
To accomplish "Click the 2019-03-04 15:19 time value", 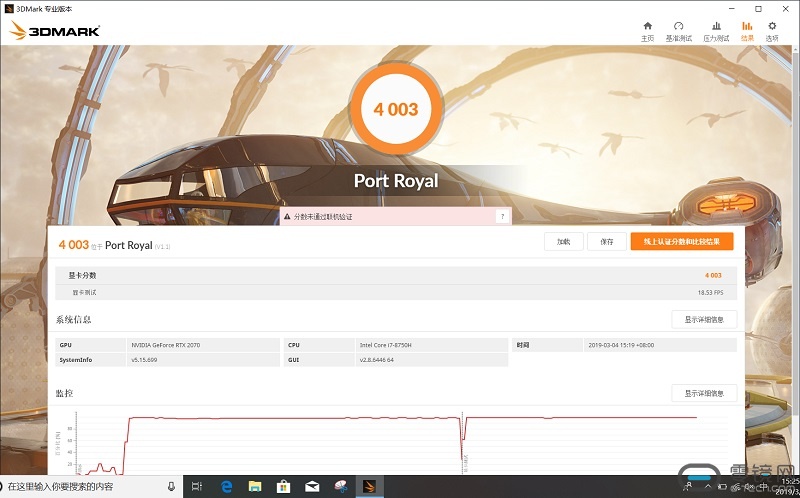I will point(621,345).
